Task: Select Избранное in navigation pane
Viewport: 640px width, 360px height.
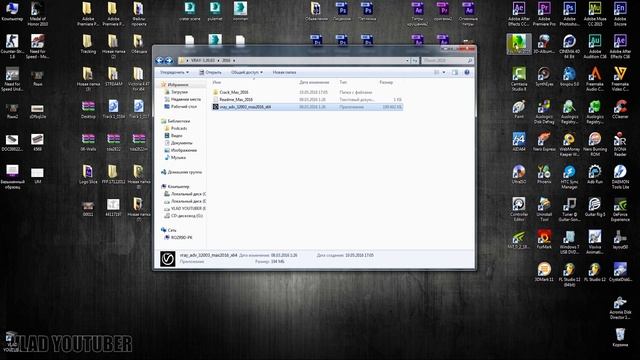Action: [x=178, y=85]
